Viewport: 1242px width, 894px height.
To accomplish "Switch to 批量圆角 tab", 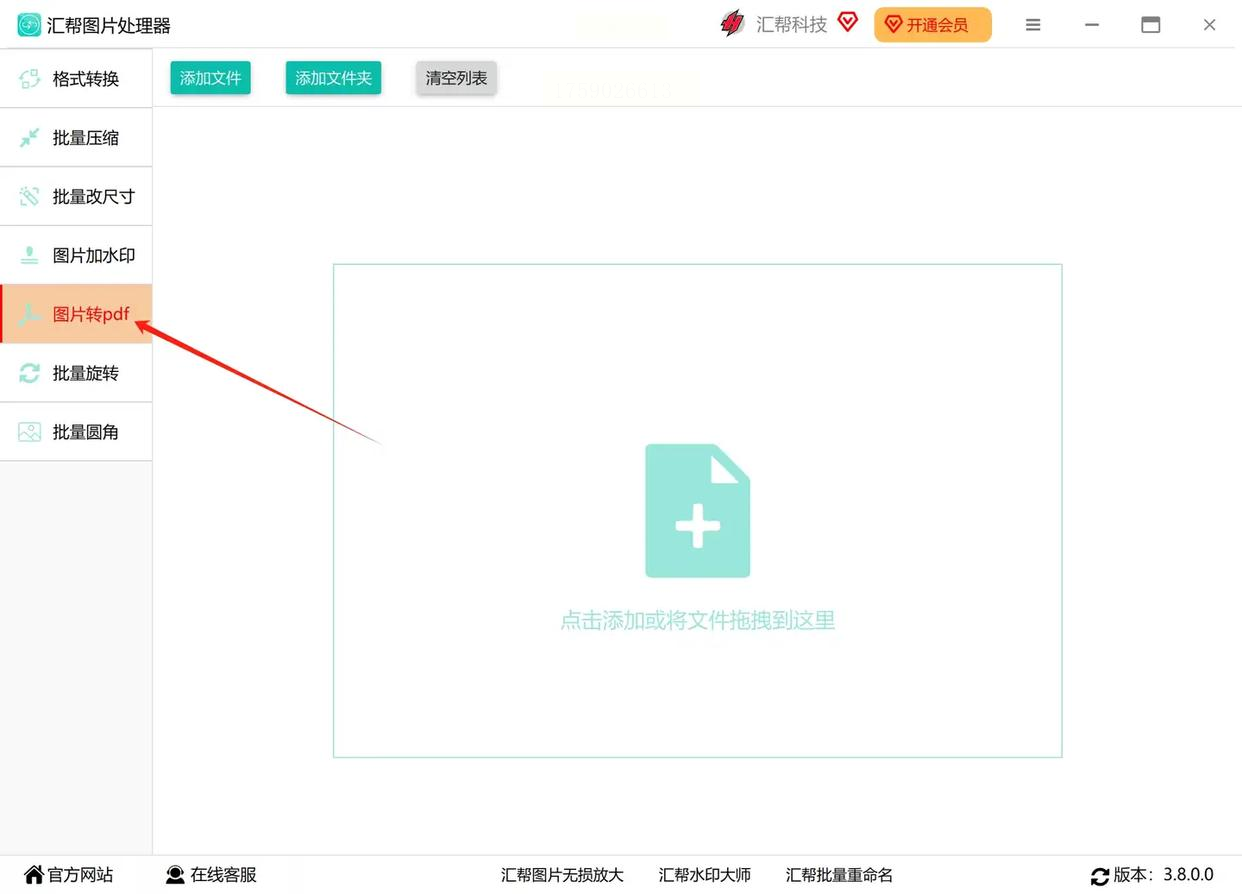I will click(76, 432).
